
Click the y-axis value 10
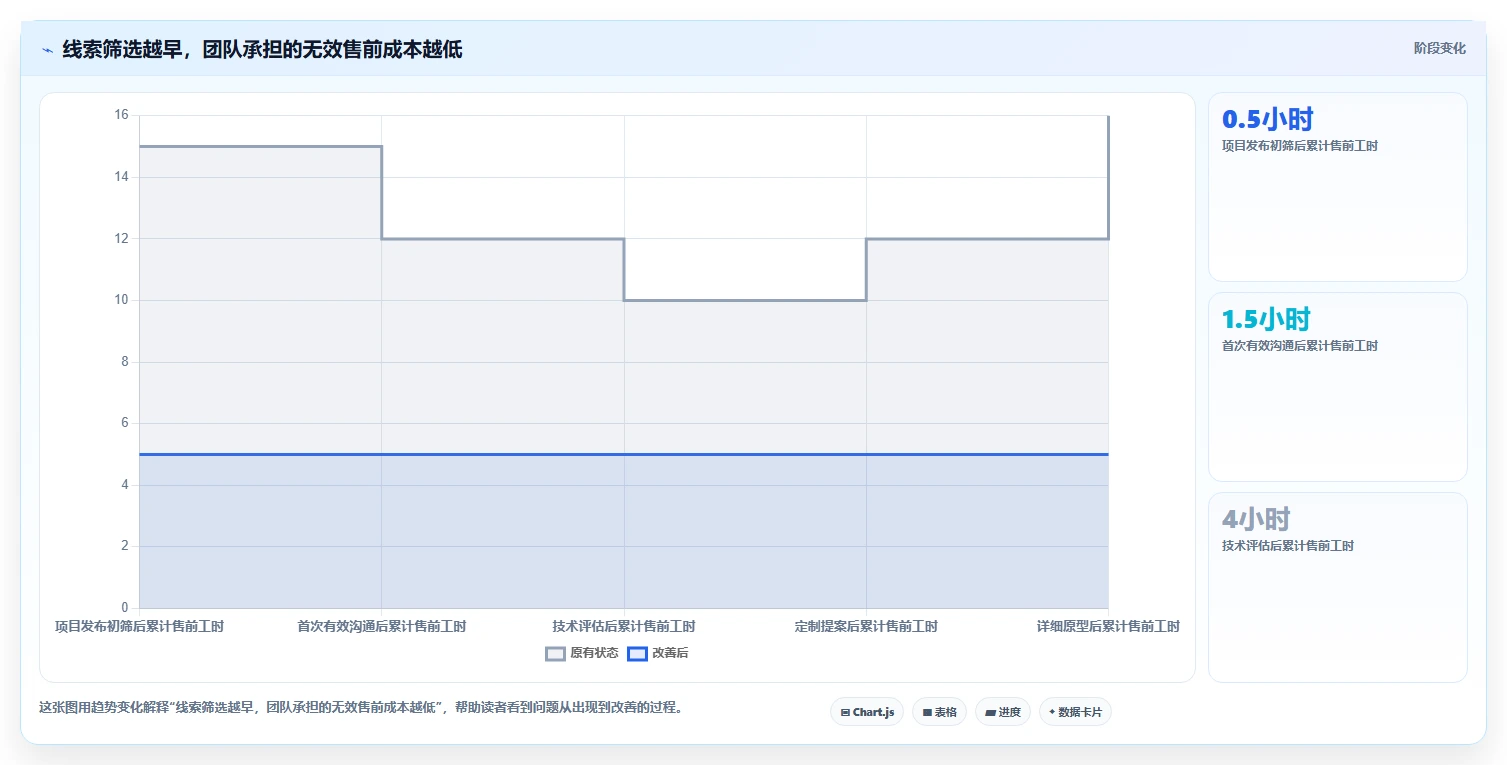coord(123,300)
